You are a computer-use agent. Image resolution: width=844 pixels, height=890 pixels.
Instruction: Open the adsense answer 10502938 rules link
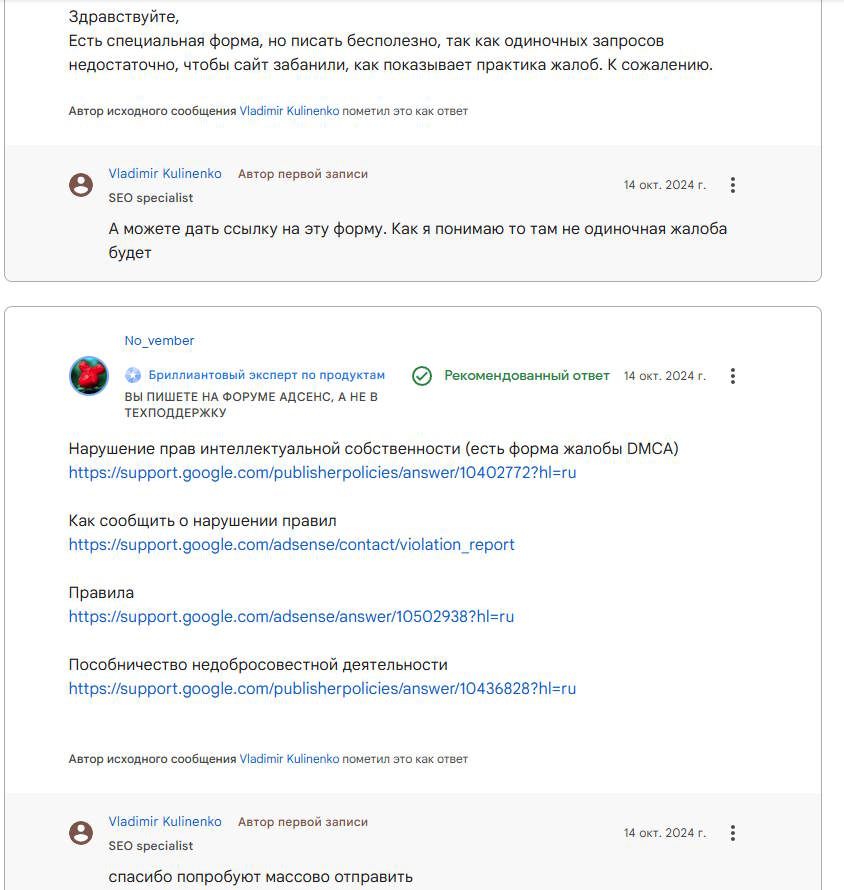tap(291, 617)
